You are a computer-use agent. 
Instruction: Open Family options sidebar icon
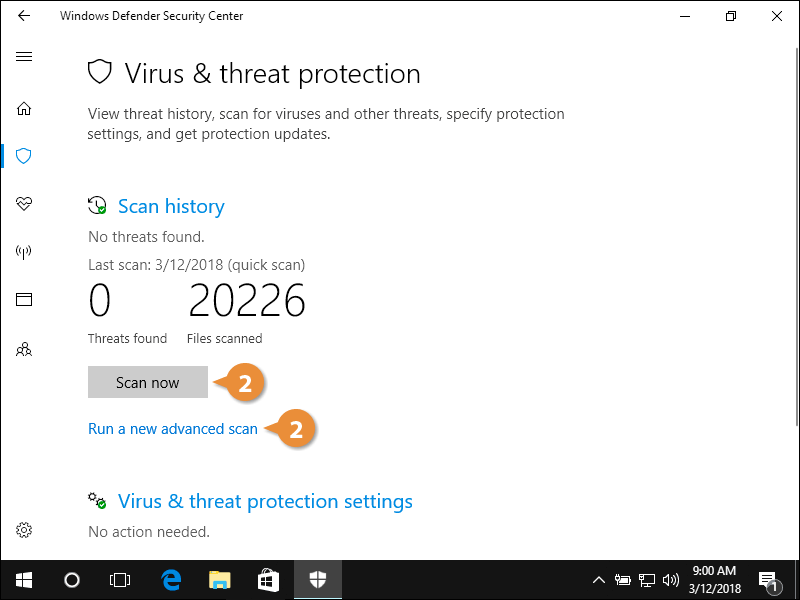[x=24, y=350]
